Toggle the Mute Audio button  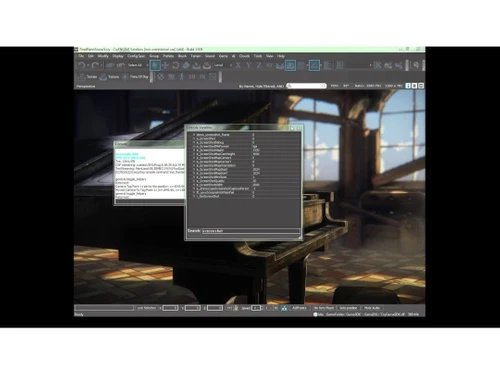(372, 308)
